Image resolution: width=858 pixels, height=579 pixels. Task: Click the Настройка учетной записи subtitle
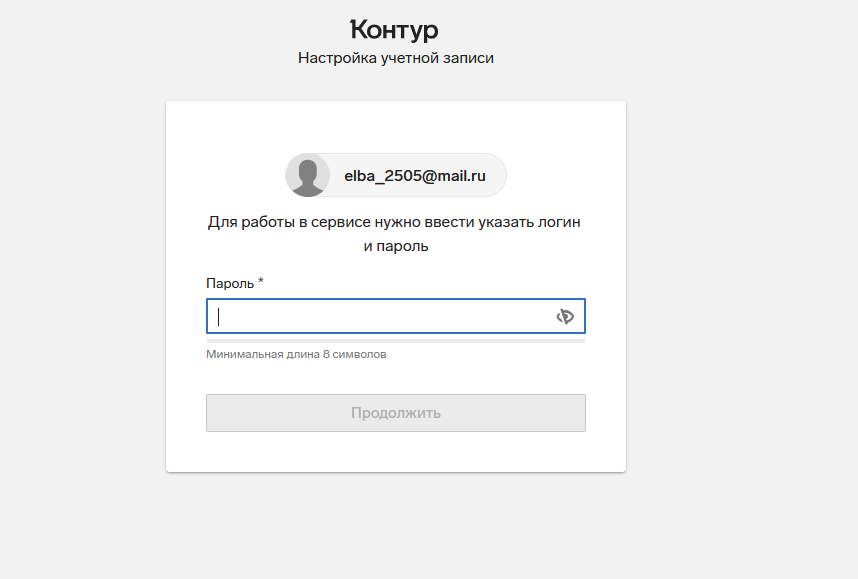pos(396,58)
